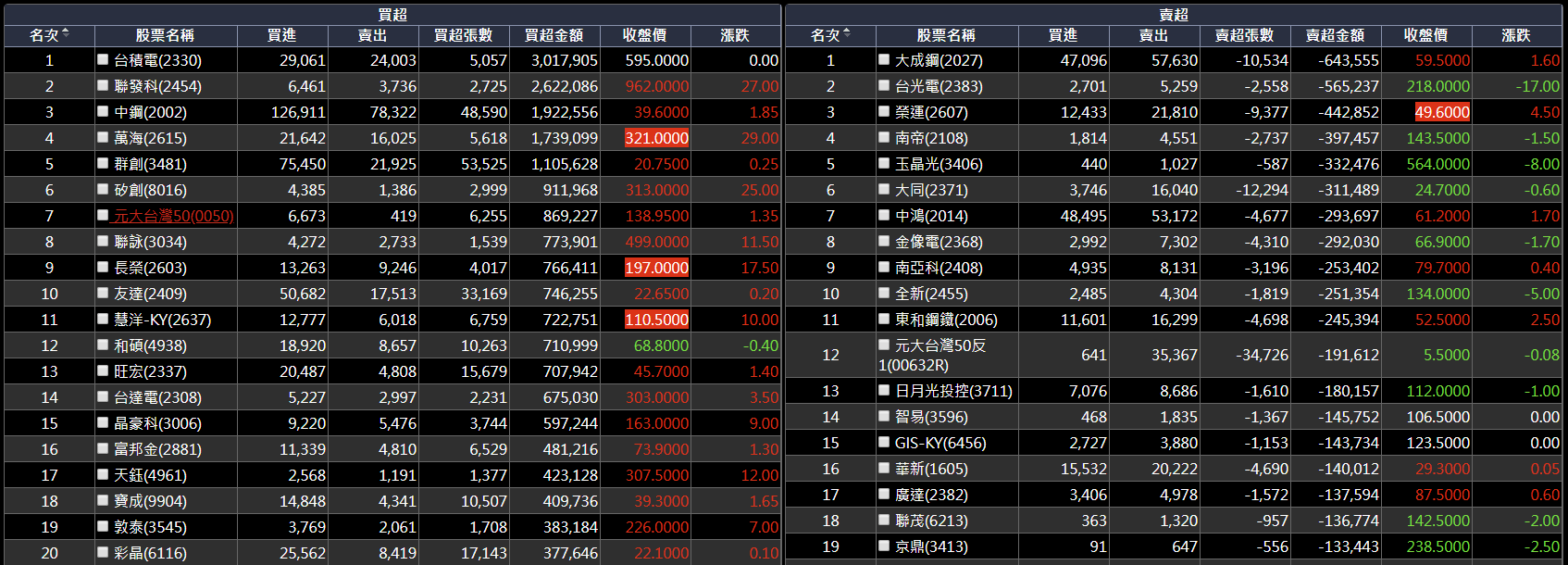The height and width of the screenshot is (565, 1568).
Task: Click the stock name 聯詠(3034)
Action: (150, 242)
